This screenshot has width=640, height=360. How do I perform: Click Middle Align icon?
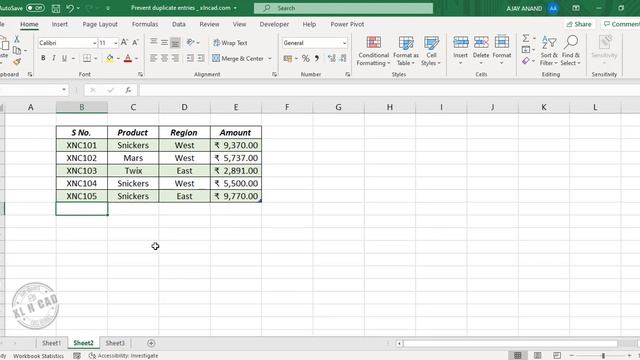point(164,42)
